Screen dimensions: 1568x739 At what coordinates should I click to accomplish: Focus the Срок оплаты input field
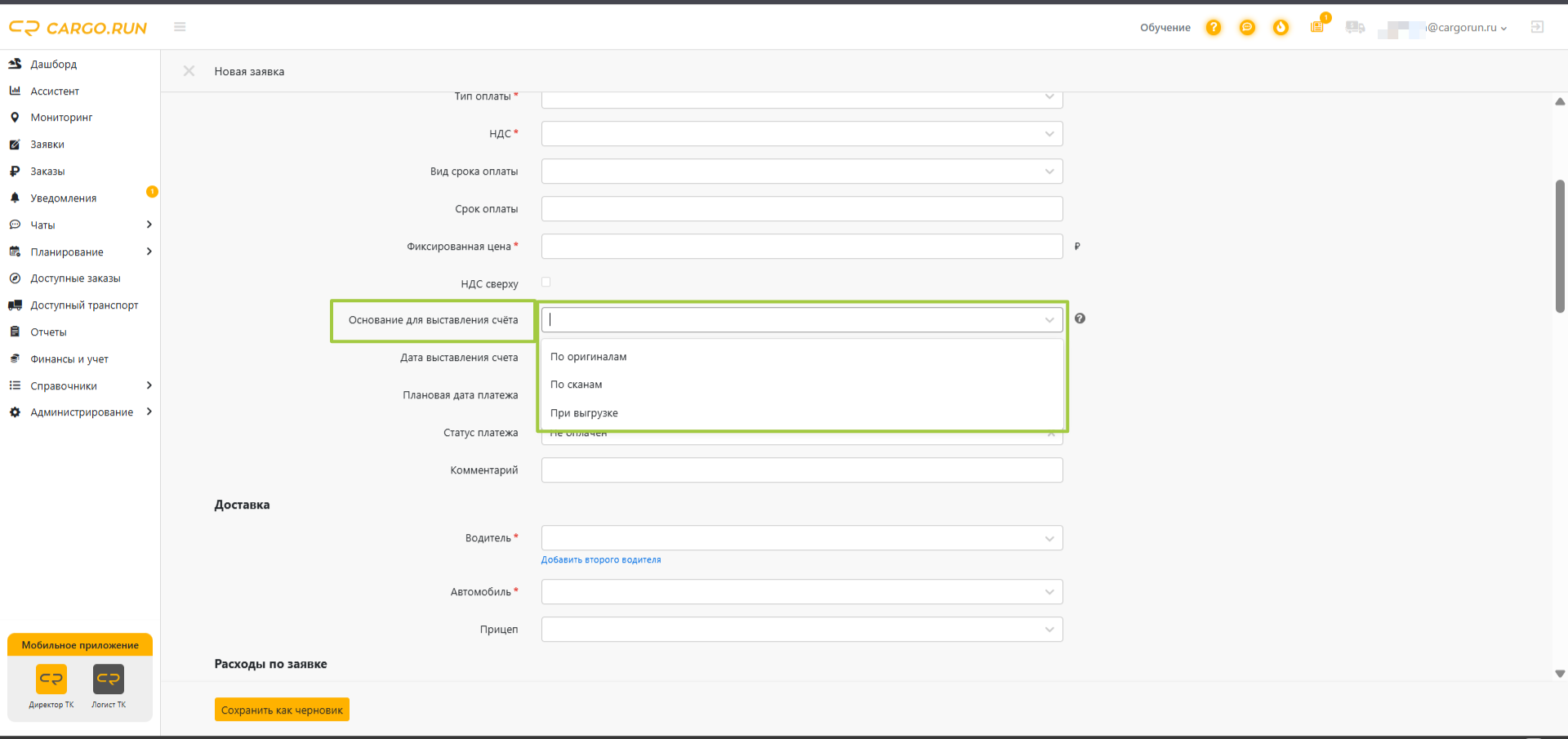(802, 209)
